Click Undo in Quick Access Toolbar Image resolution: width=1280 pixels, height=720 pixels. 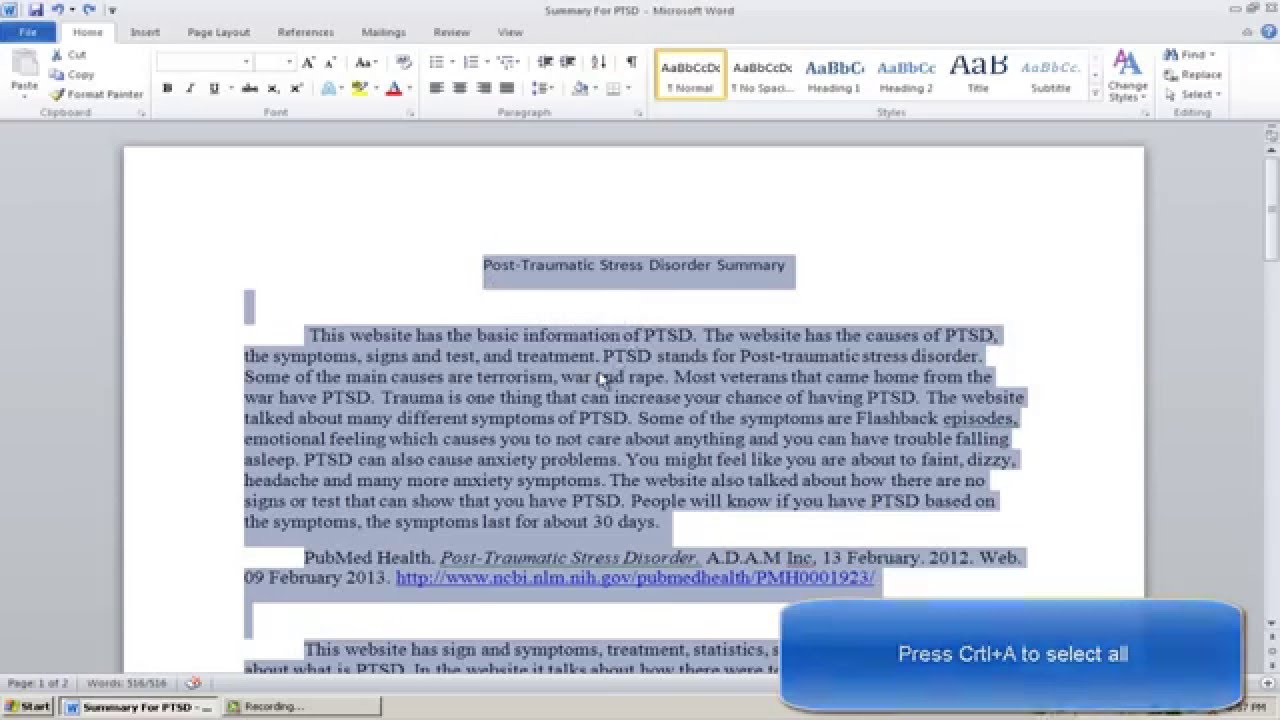(57, 10)
